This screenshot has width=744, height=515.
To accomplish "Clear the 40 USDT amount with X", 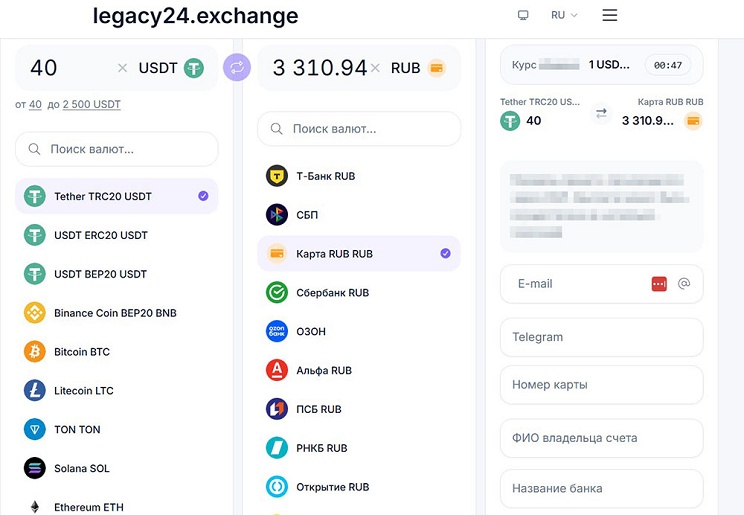I will tap(122, 68).
